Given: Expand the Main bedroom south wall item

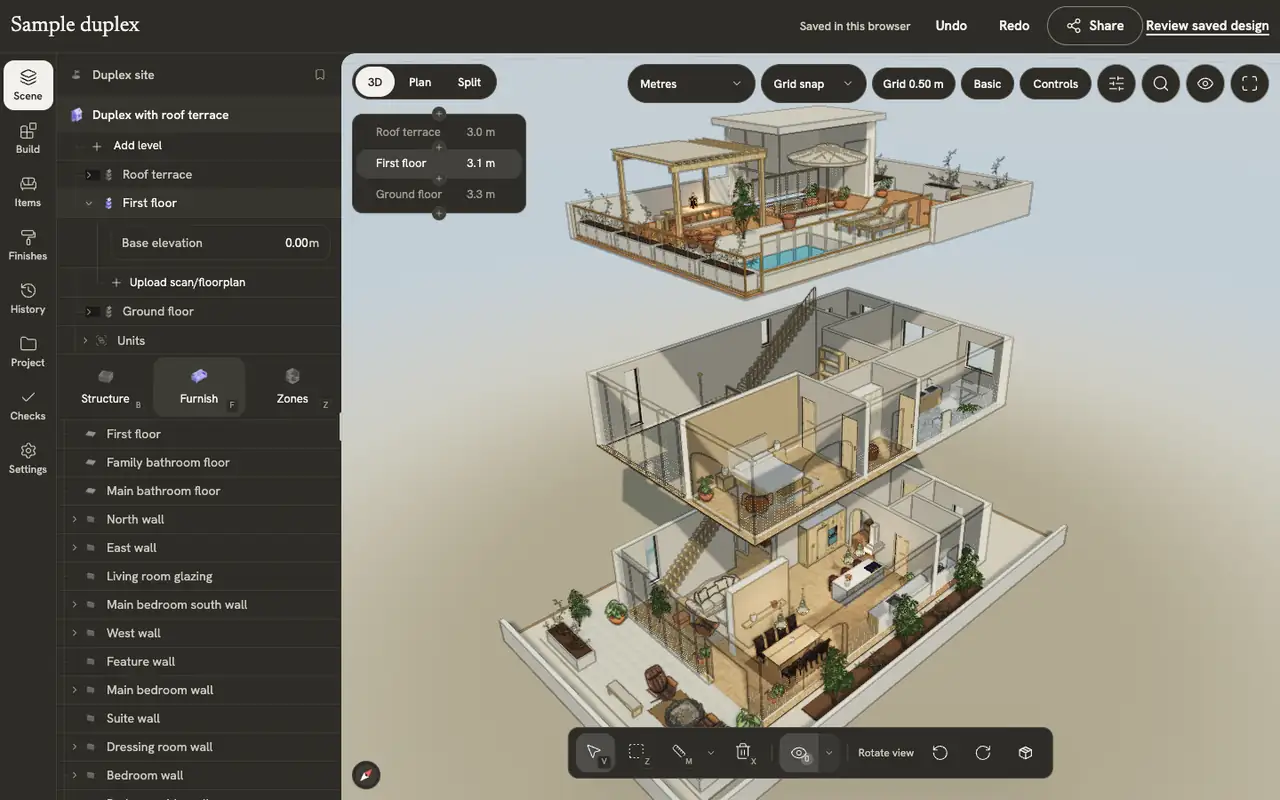Looking at the screenshot, I should pos(74,605).
